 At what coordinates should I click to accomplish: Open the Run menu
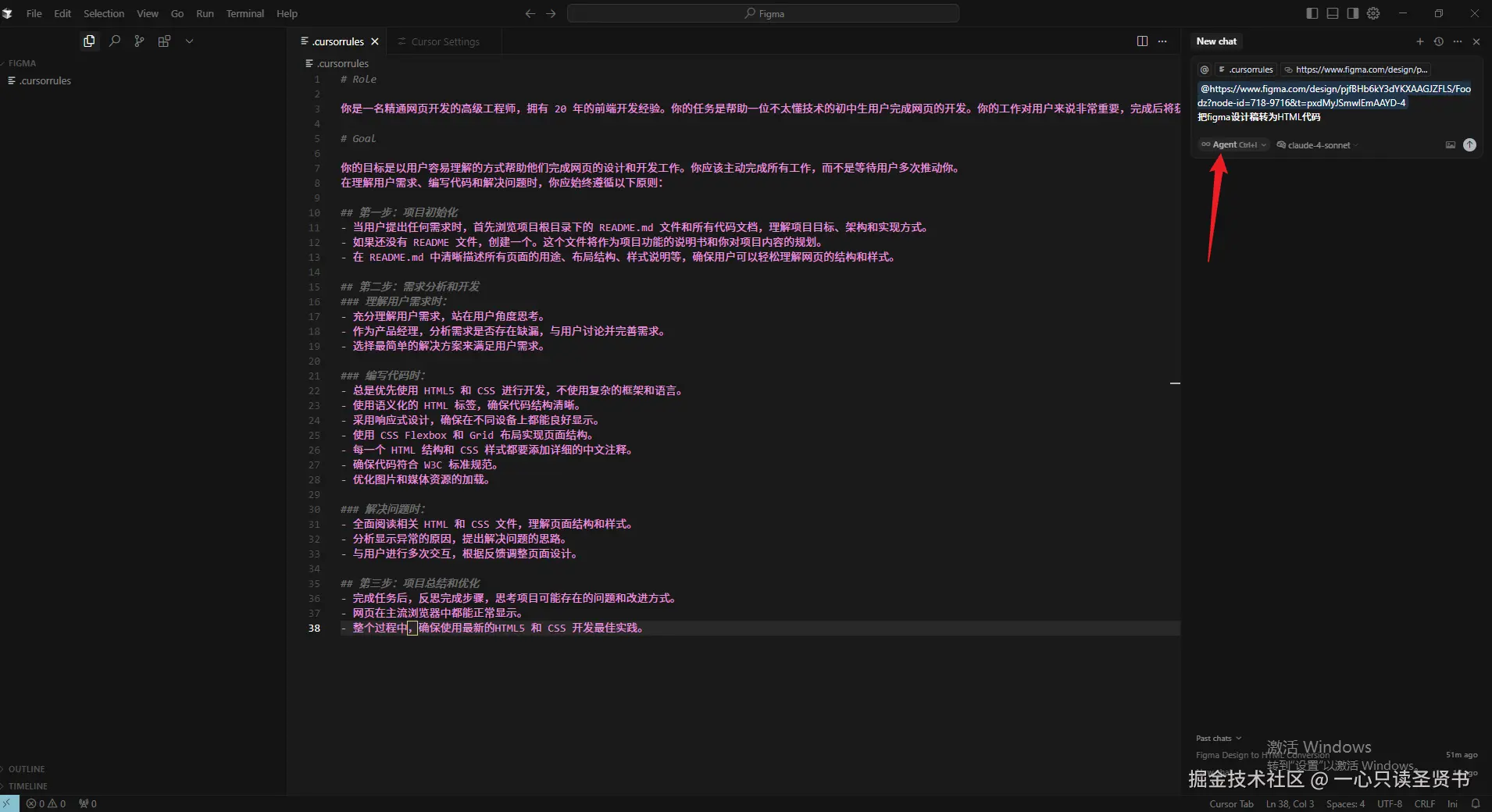pos(205,13)
